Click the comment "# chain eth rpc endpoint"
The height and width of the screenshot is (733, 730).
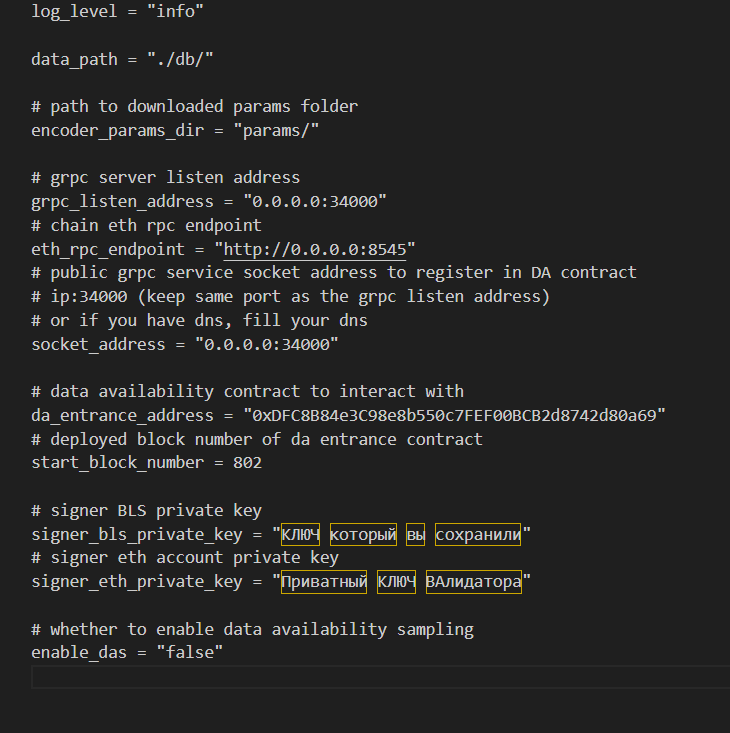[146, 225]
